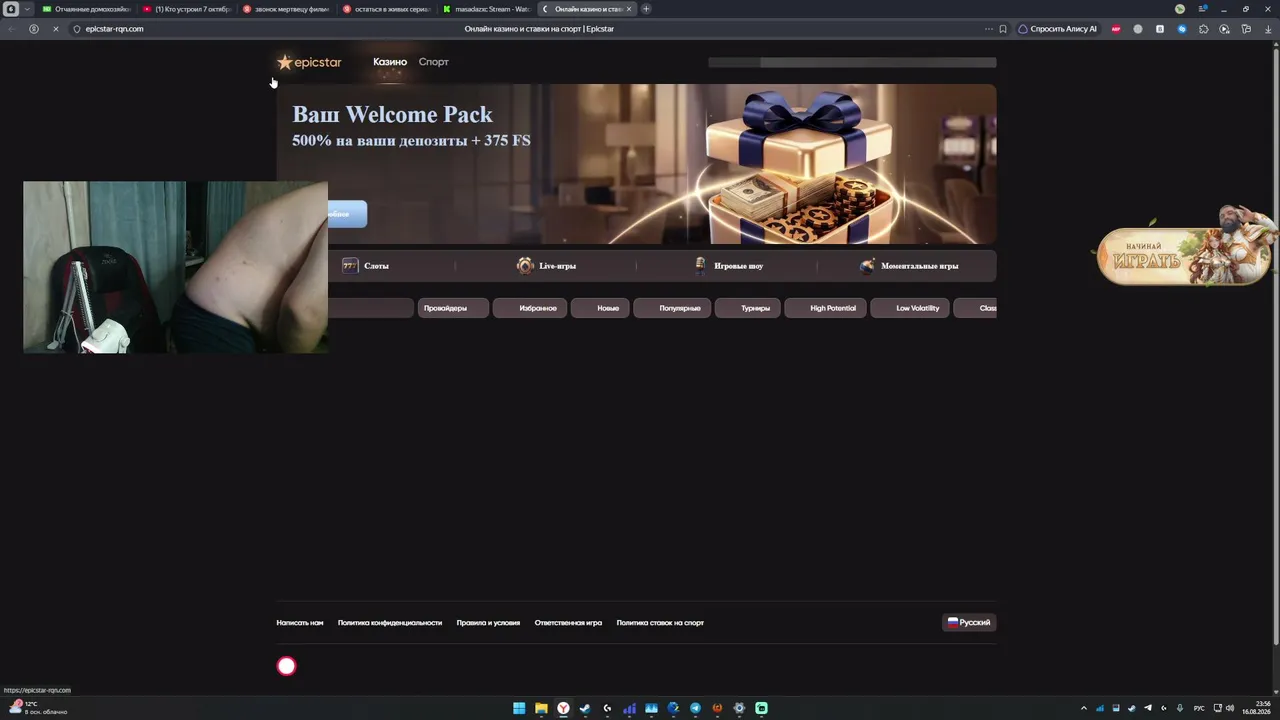1280x720 pixels.
Task: Open Правила и условия link
Action: click(488, 623)
